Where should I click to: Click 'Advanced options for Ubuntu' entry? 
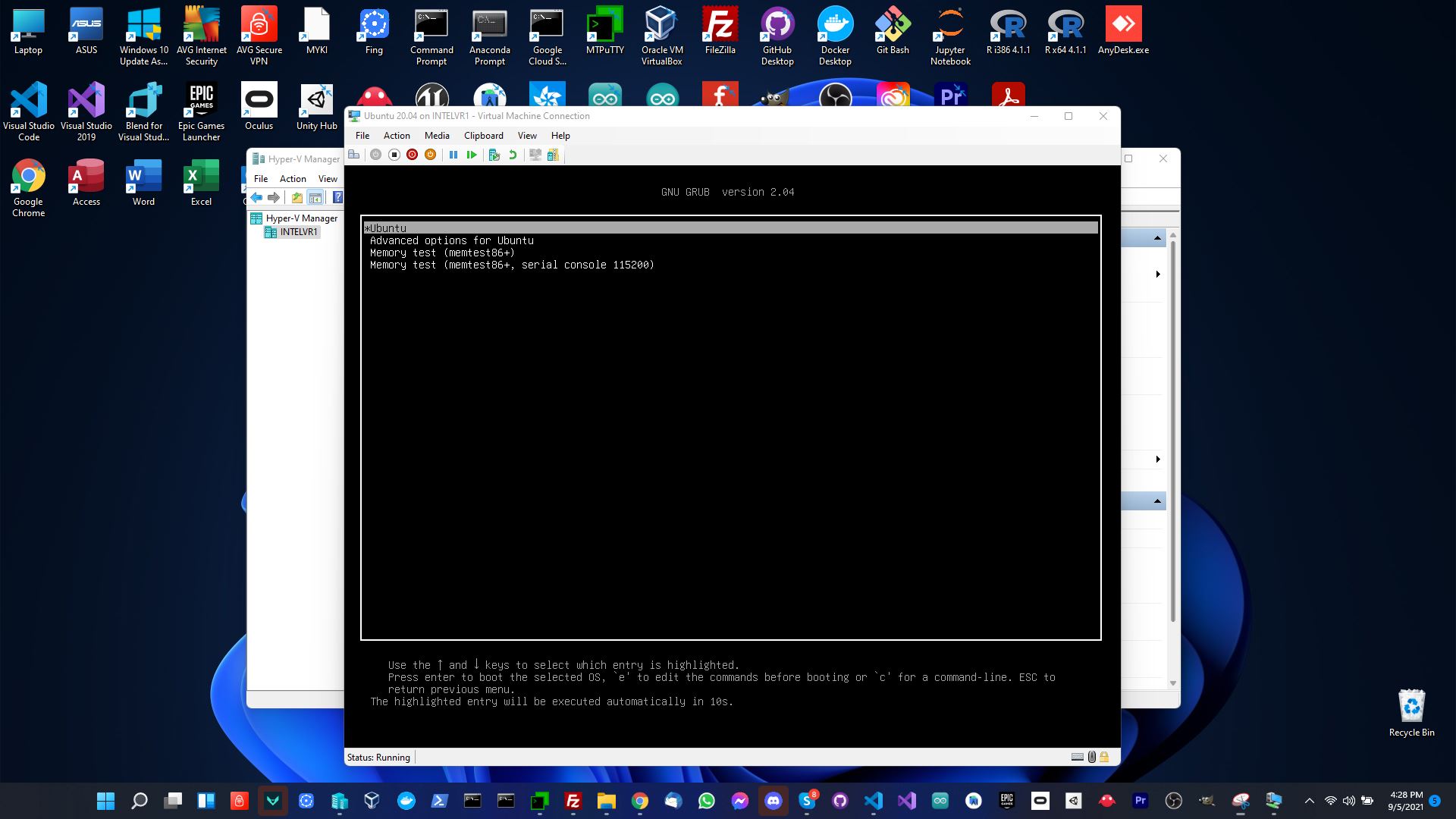point(452,240)
